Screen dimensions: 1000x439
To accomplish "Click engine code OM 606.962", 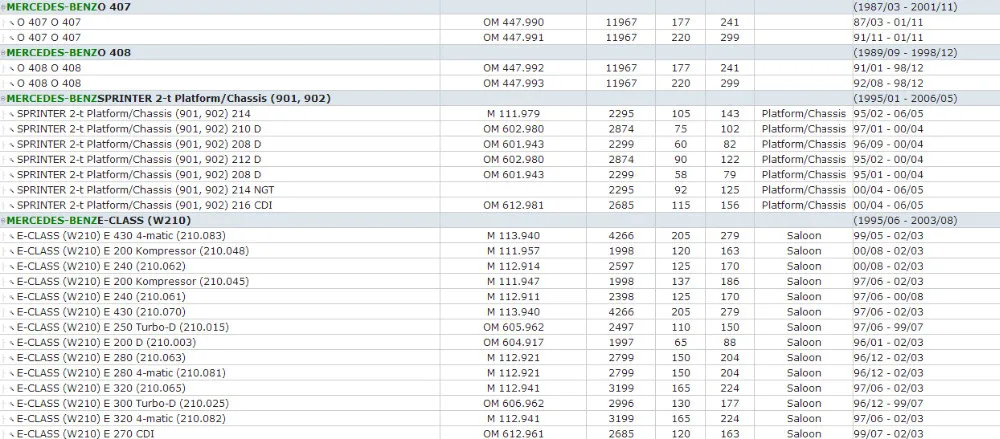I will (x=513, y=404).
